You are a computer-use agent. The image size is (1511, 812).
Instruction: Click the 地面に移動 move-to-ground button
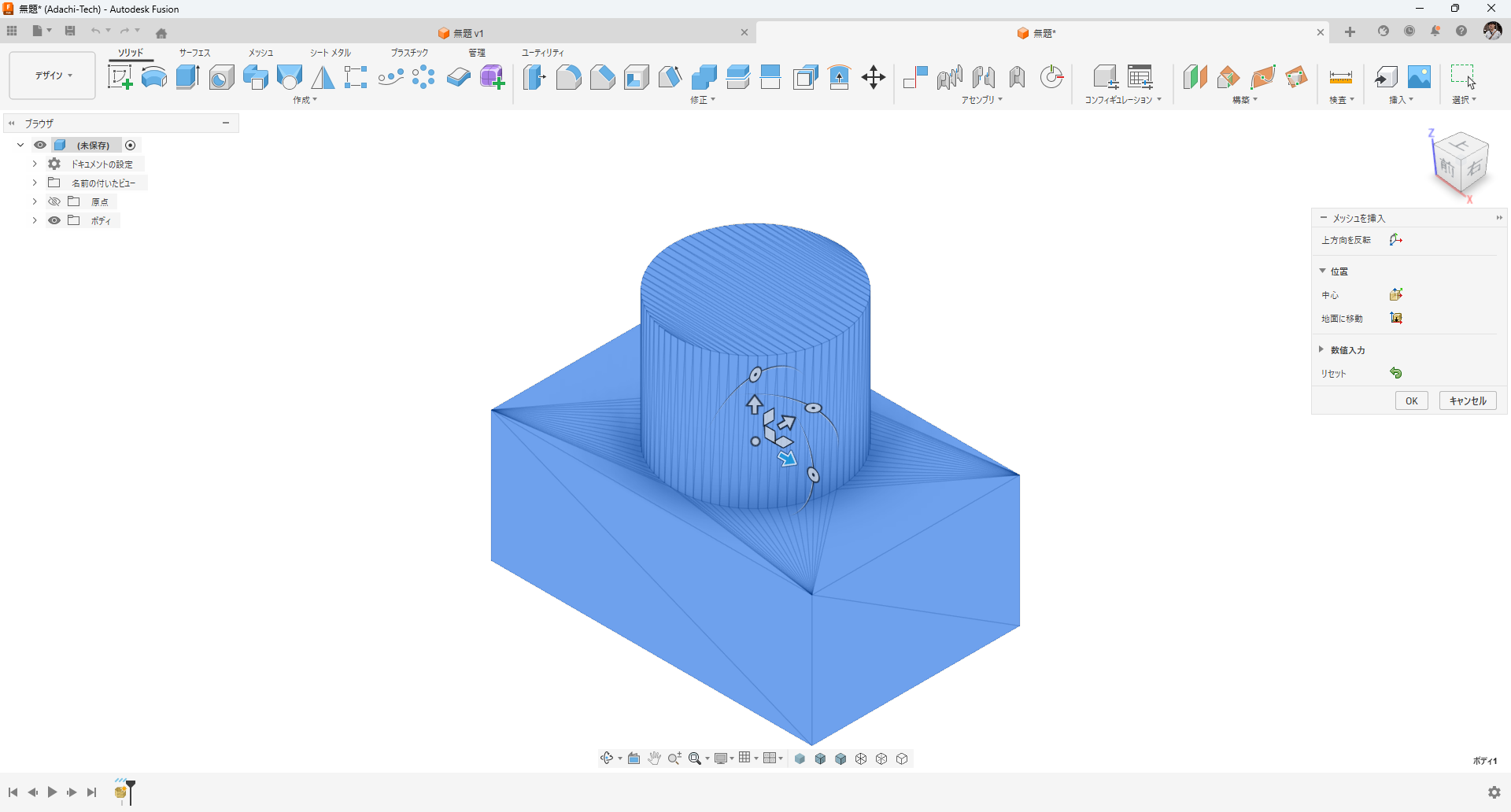click(1396, 319)
